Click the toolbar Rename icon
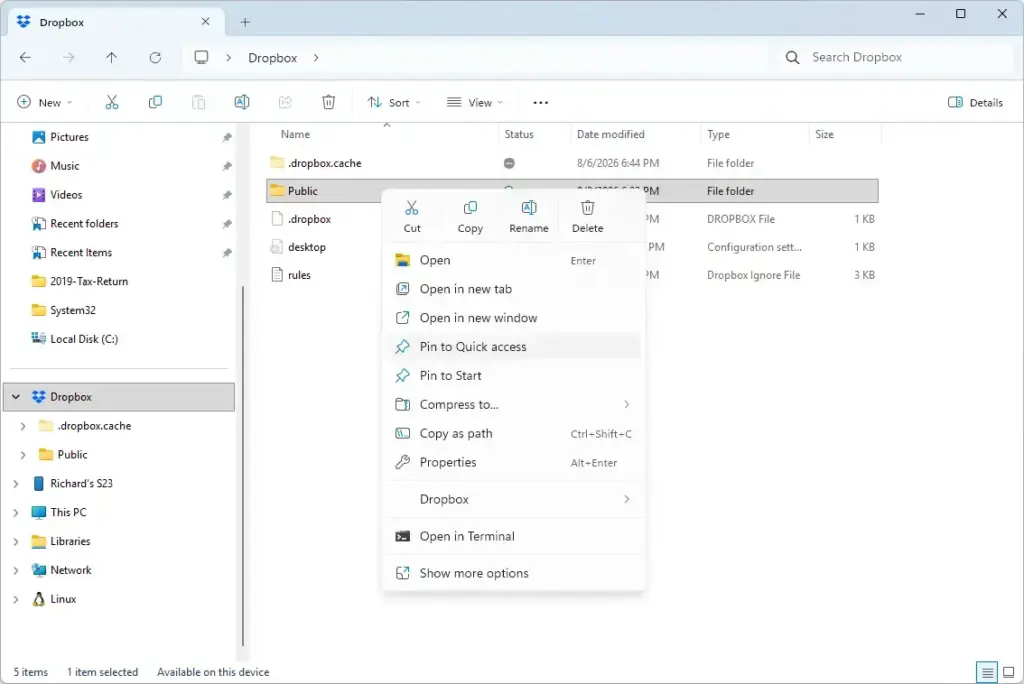Screen dimensions: 1024x684 (242, 102)
